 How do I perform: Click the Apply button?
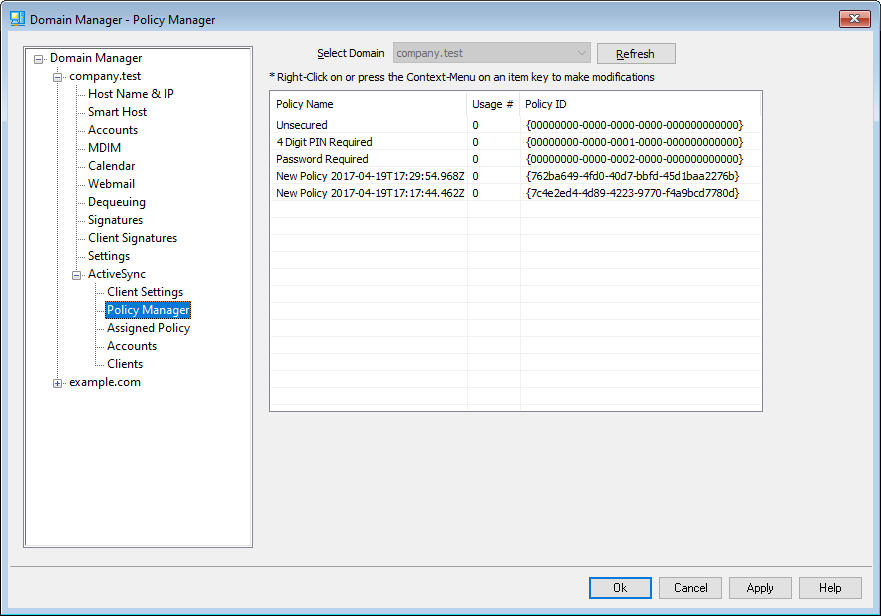760,588
